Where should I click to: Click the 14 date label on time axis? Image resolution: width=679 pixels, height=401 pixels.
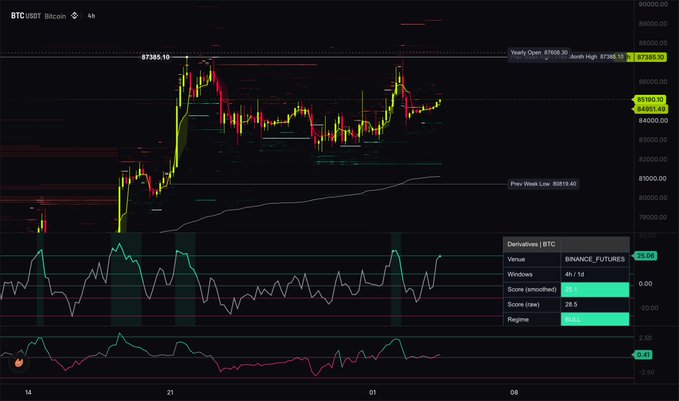point(28,393)
